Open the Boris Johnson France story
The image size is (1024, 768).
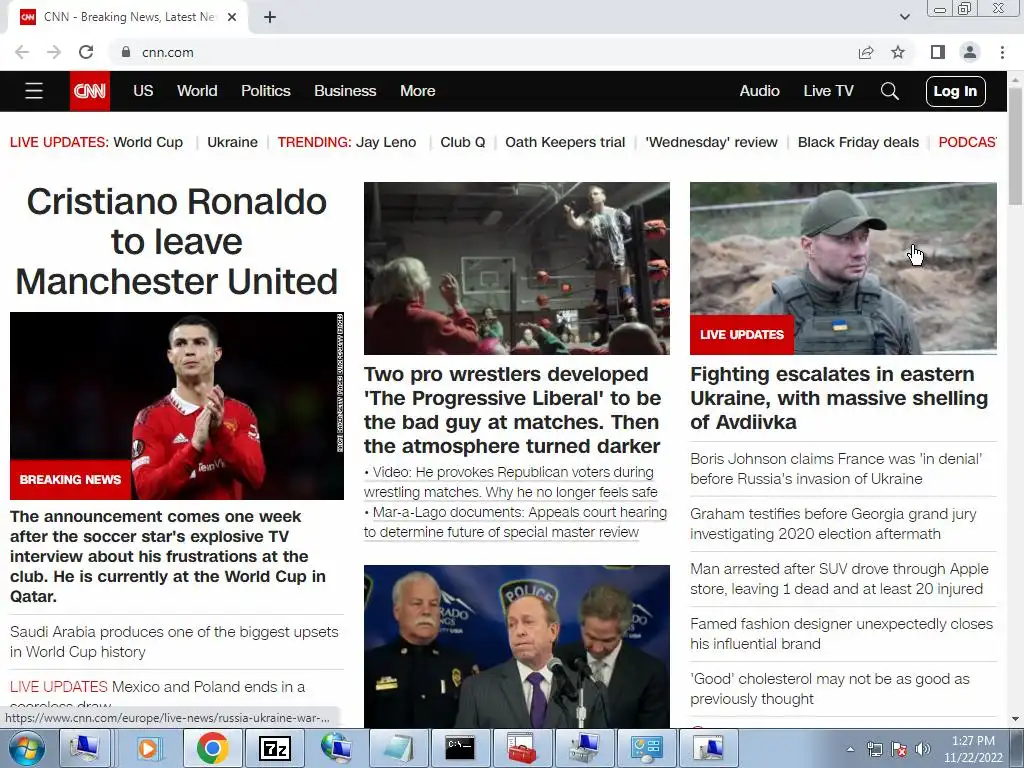(836, 469)
